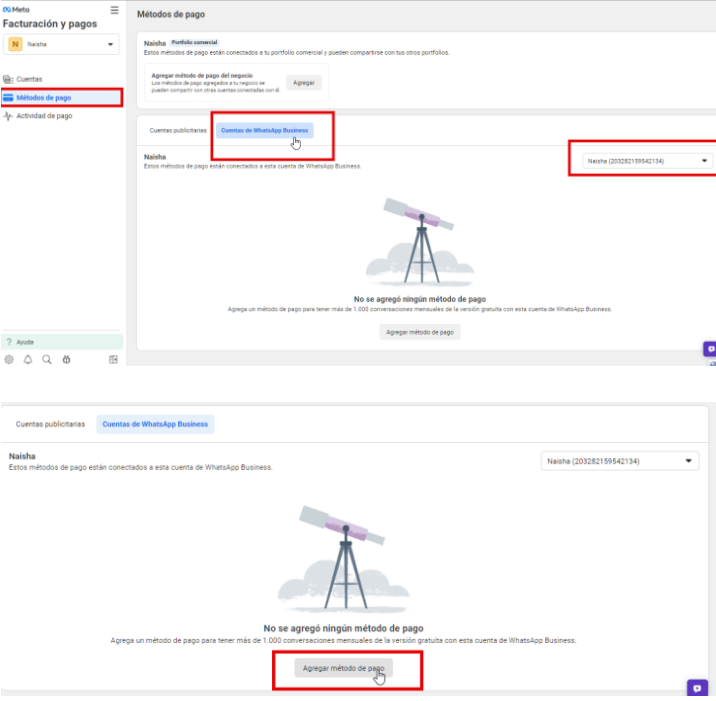Click 'Facturación y pagos' title

pyautogui.click(x=50, y=24)
